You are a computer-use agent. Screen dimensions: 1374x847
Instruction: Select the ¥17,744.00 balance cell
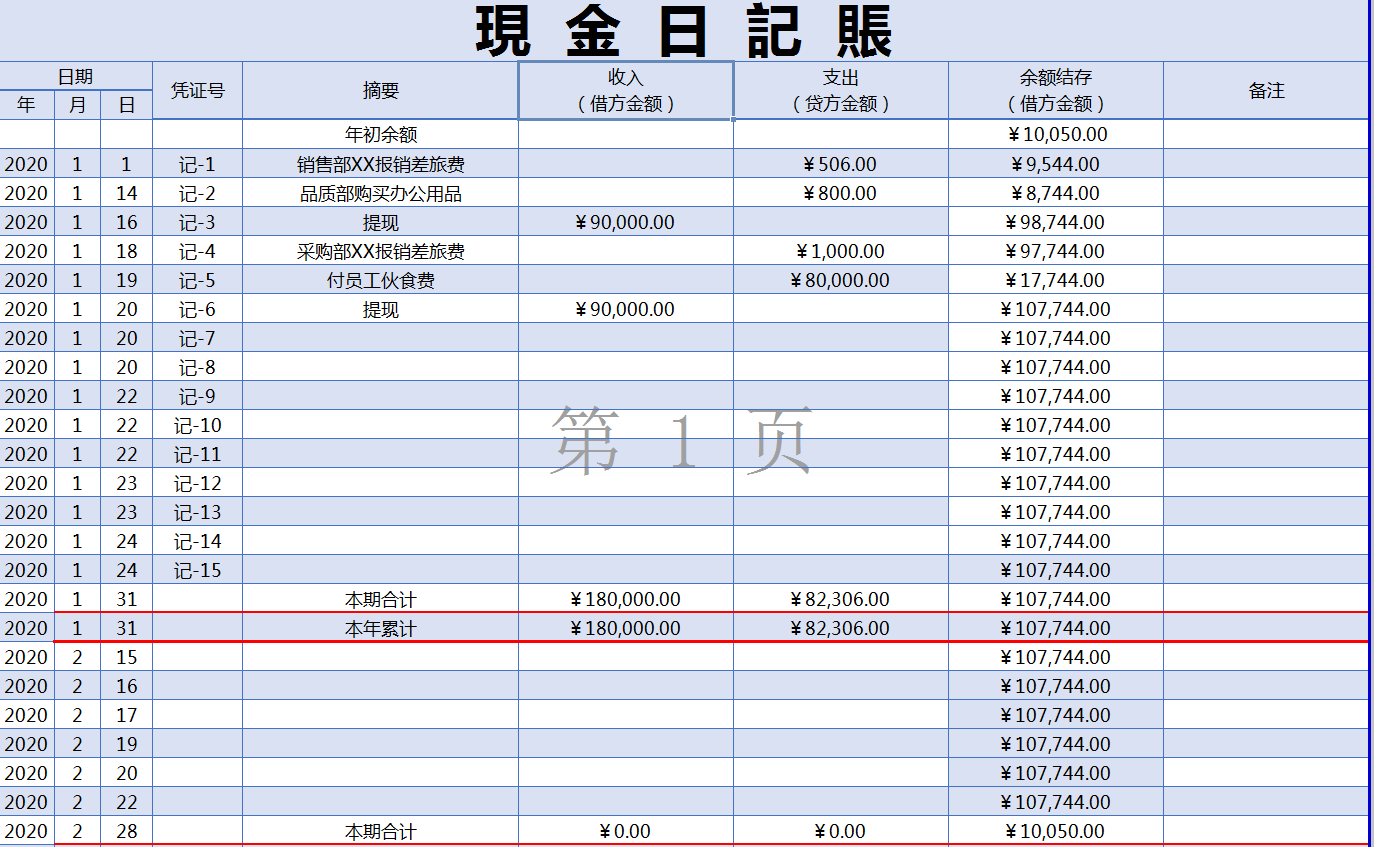(1056, 280)
